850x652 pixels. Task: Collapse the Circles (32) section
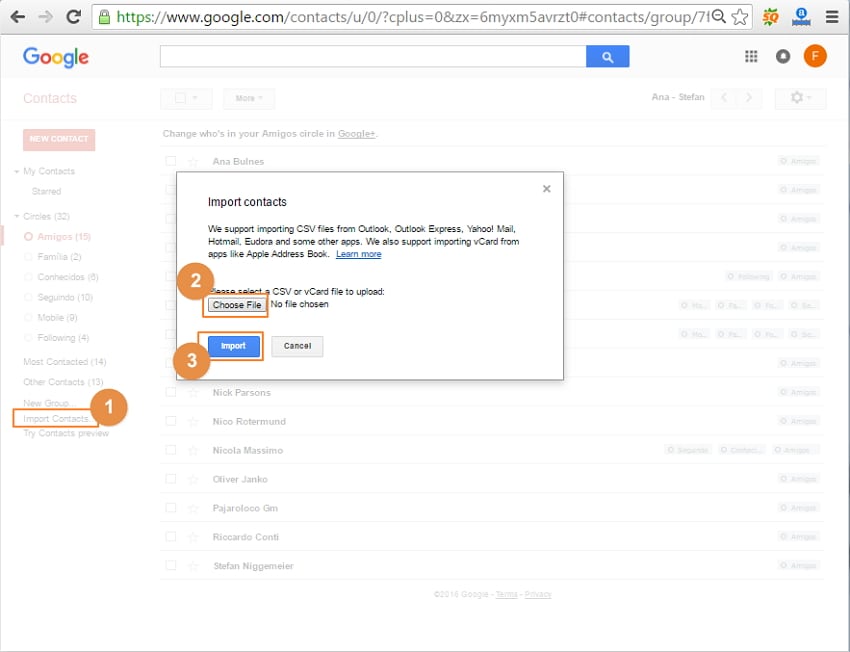[17, 216]
